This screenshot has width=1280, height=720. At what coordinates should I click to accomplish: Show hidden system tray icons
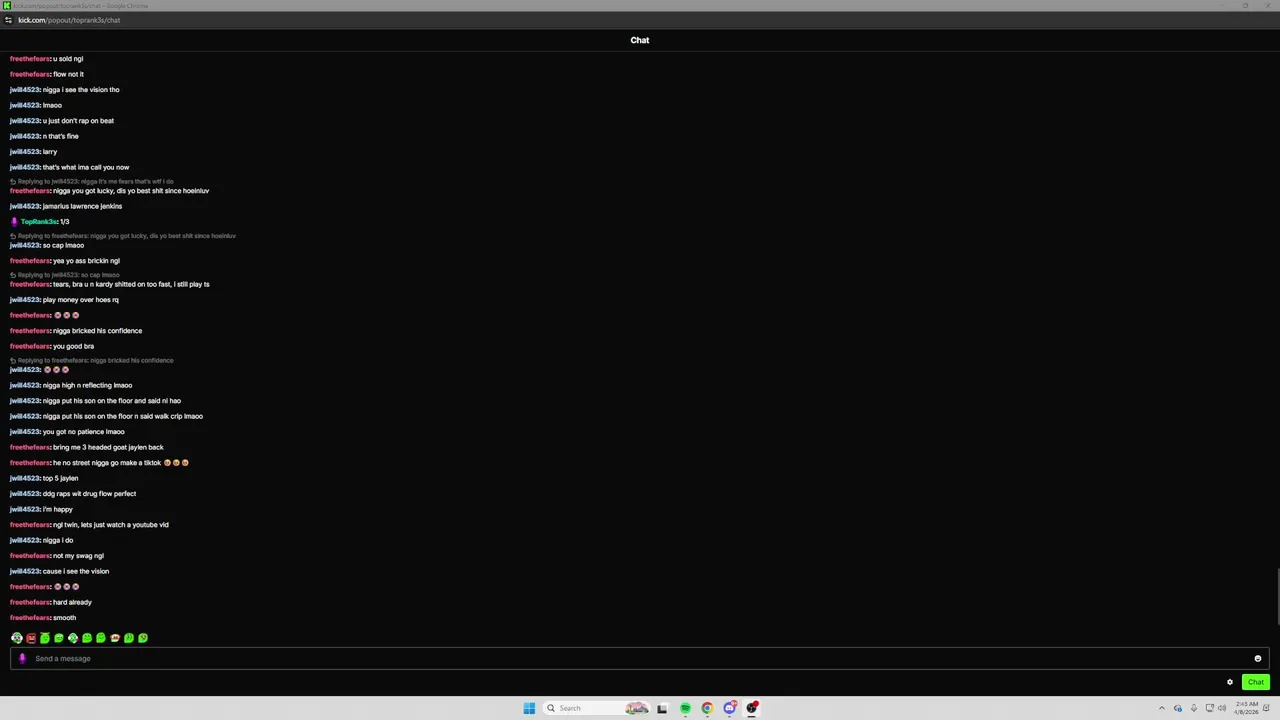tap(1162, 708)
